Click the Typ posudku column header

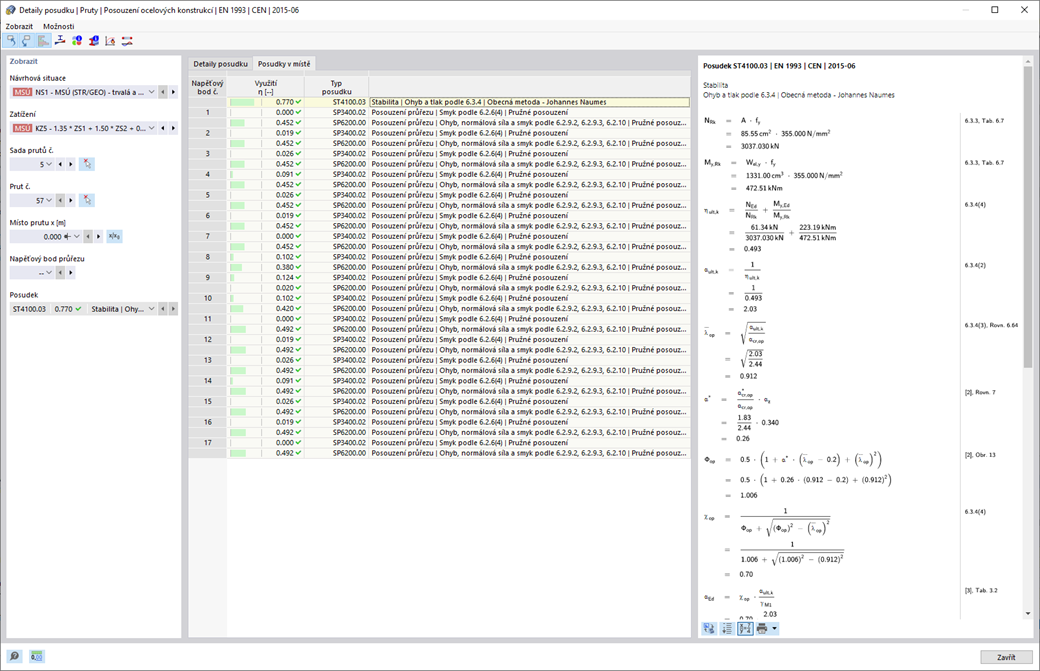(x=336, y=87)
